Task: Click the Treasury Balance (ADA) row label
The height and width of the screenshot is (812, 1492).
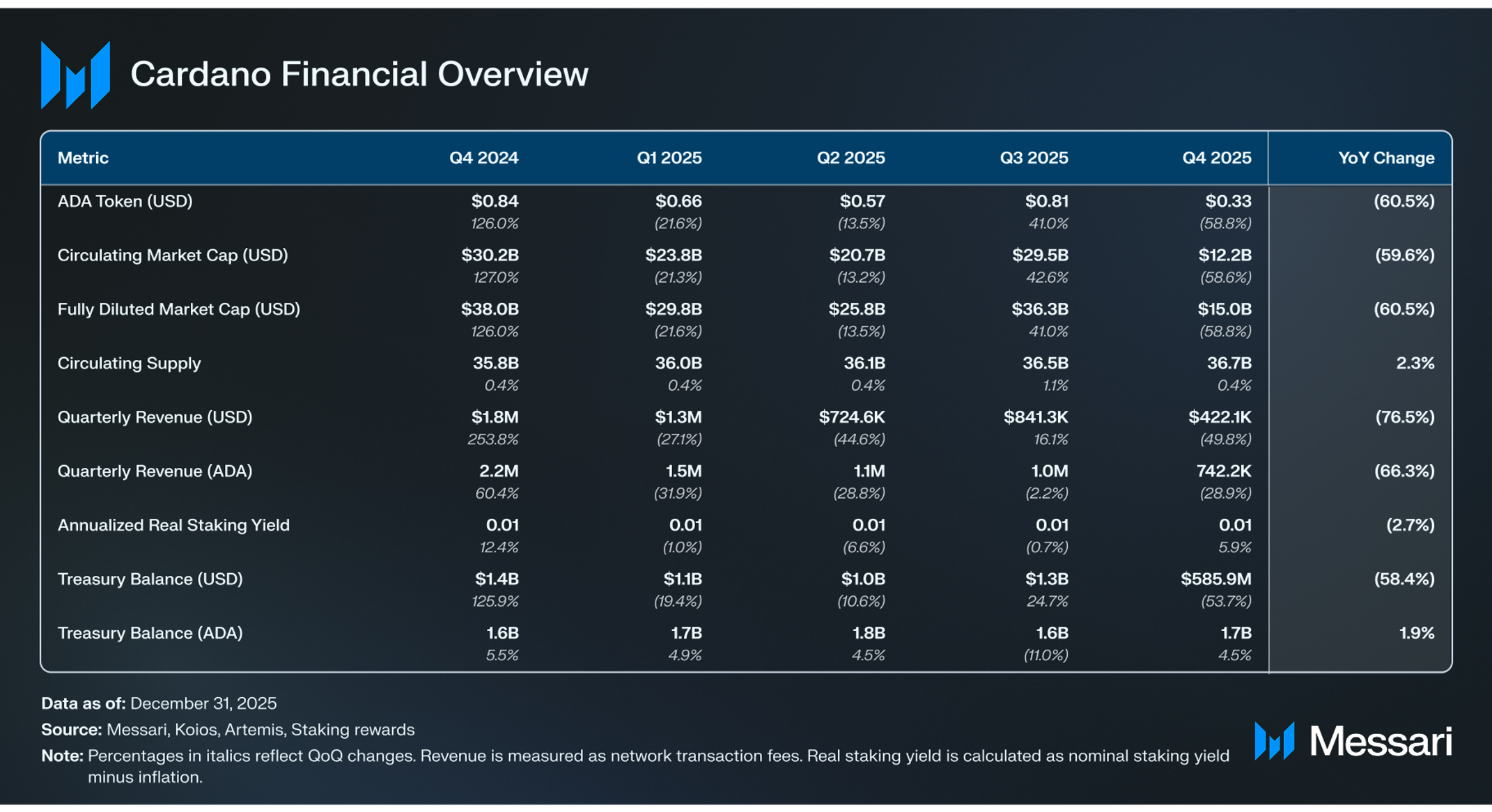Action: (150, 633)
